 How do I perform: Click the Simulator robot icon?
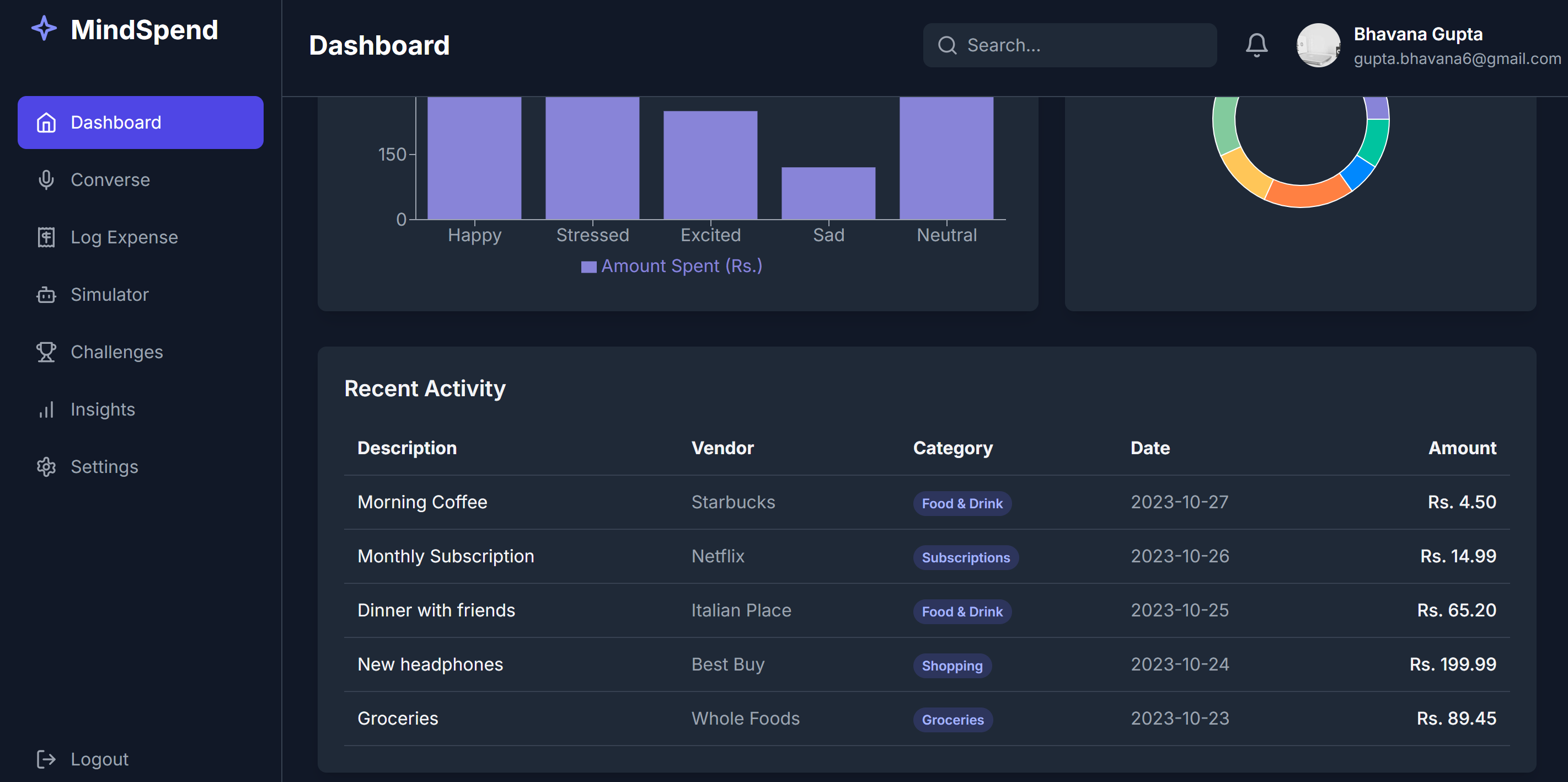click(x=46, y=295)
